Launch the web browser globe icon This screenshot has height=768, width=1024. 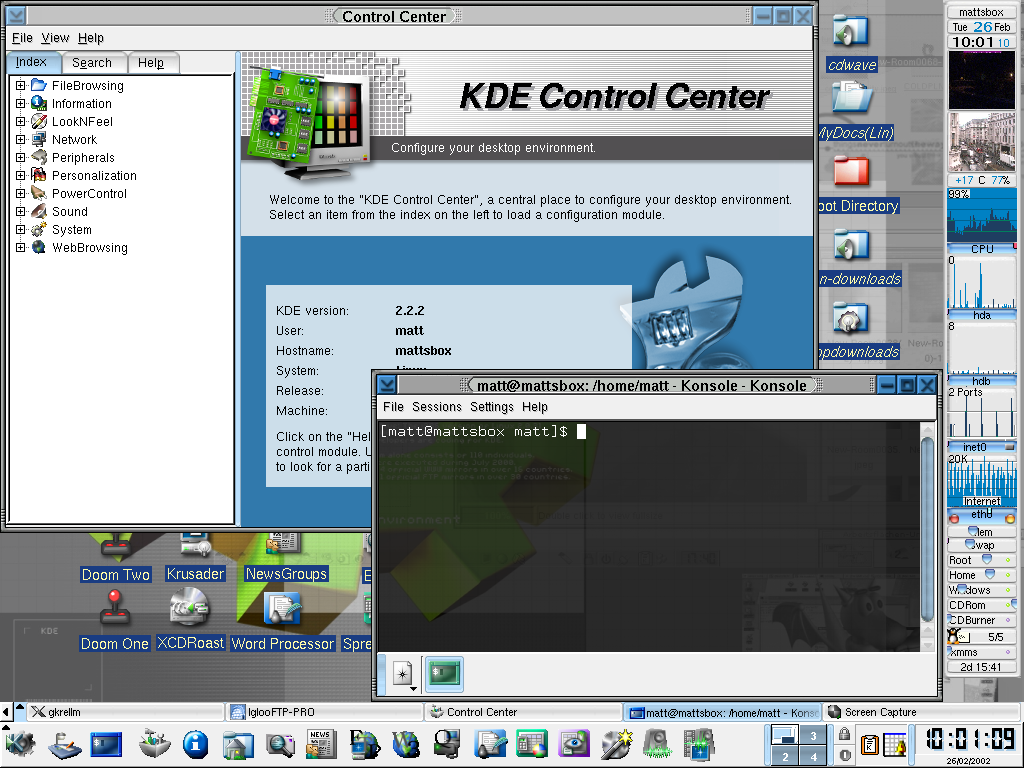406,744
